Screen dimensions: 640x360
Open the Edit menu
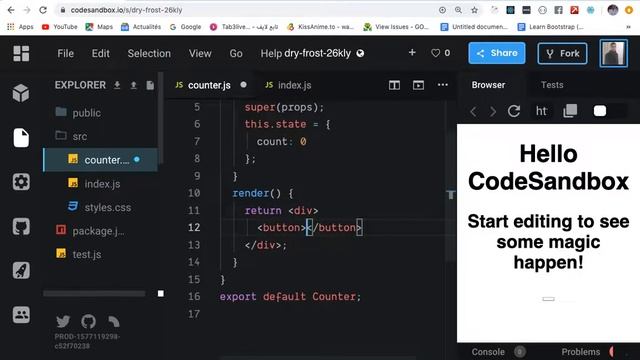click(100, 53)
